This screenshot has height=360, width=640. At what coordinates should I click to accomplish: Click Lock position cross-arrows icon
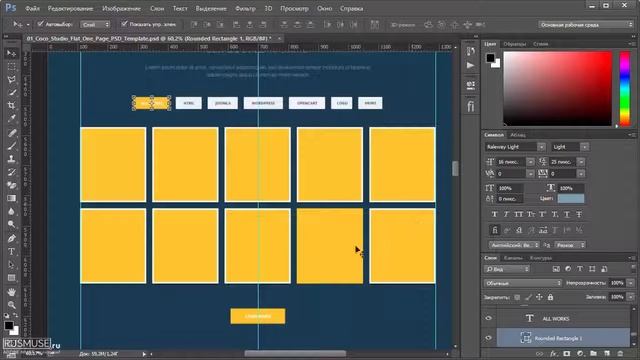click(539, 297)
